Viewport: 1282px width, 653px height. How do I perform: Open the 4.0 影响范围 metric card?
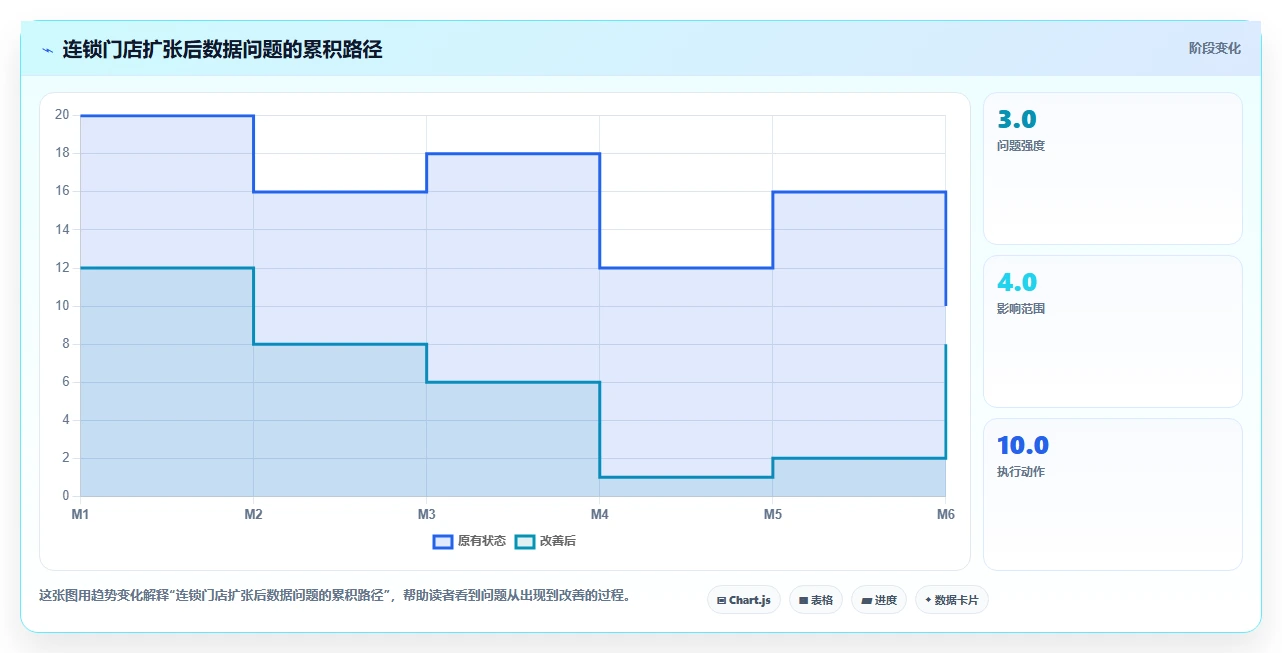pos(1113,331)
